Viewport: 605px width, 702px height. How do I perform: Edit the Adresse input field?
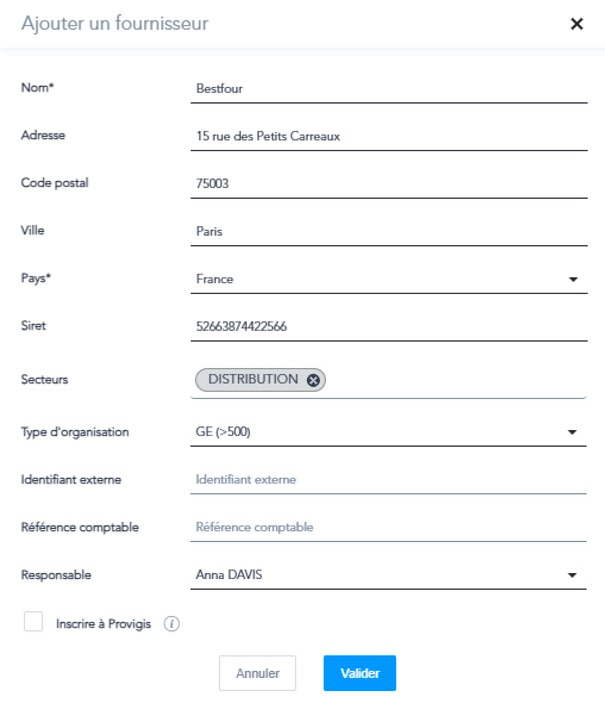[390, 136]
